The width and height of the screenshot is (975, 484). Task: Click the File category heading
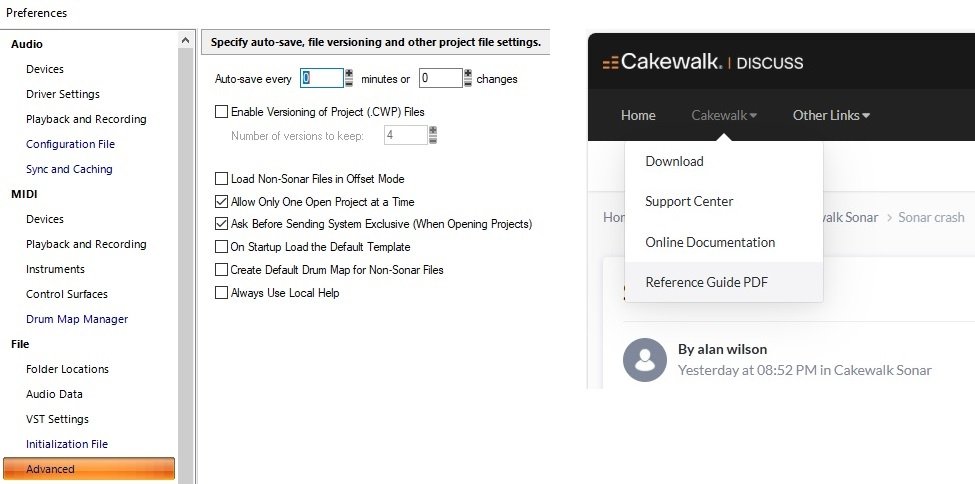[20, 344]
